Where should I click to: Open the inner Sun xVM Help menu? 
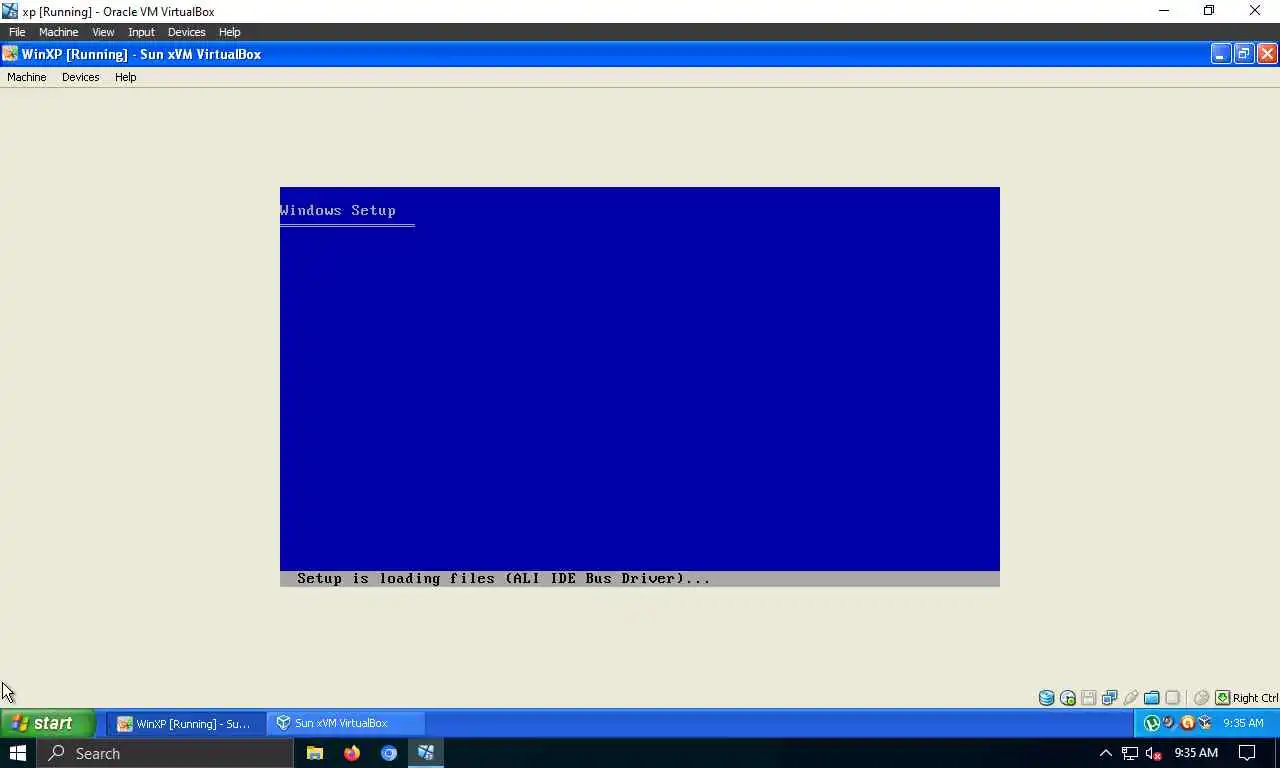[x=125, y=77]
